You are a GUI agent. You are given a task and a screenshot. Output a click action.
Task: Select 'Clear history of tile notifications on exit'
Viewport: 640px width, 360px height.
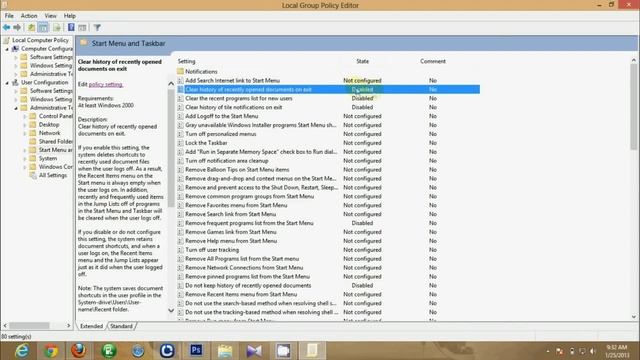(x=233, y=107)
